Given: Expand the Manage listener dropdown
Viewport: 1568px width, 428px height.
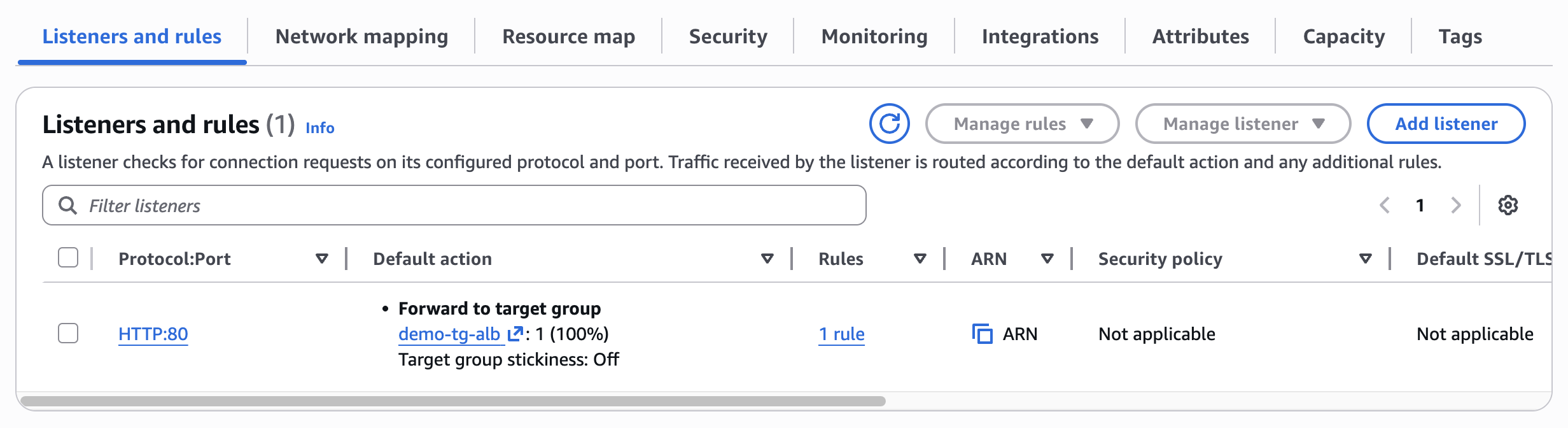Looking at the screenshot, I should click(1243, 124).
